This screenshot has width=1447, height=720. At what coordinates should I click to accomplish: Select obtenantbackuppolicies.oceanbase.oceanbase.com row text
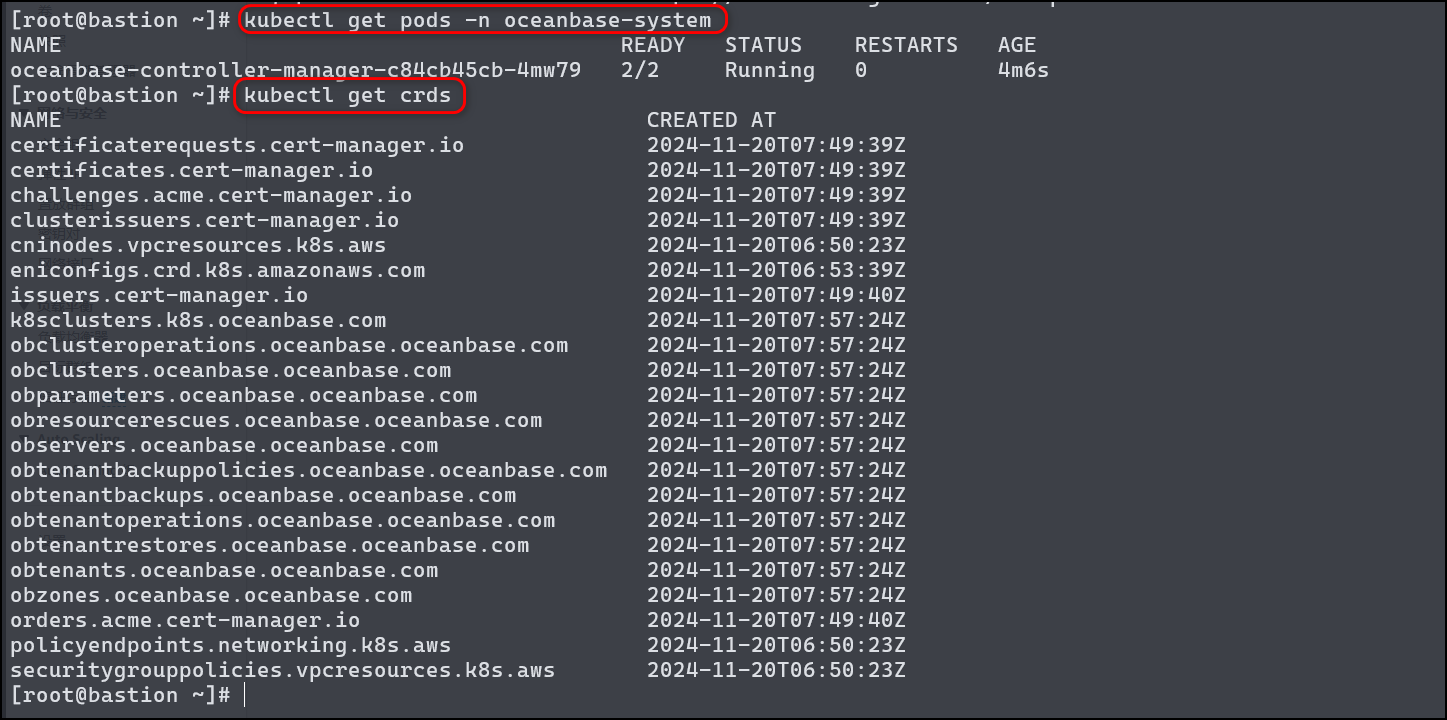(x=309, y=470)
